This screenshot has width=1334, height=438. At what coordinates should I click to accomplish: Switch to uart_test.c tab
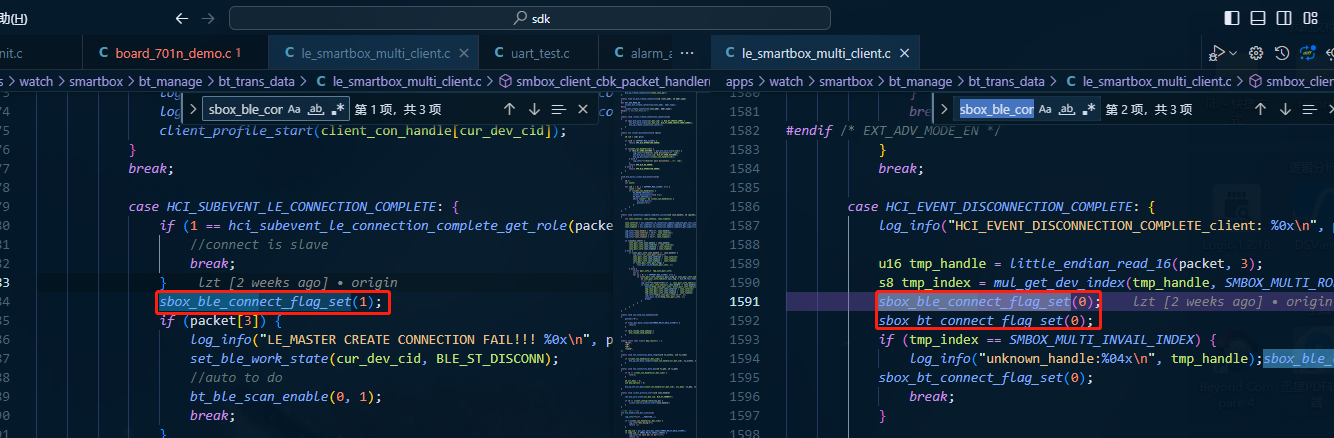[x=538, y=53]
